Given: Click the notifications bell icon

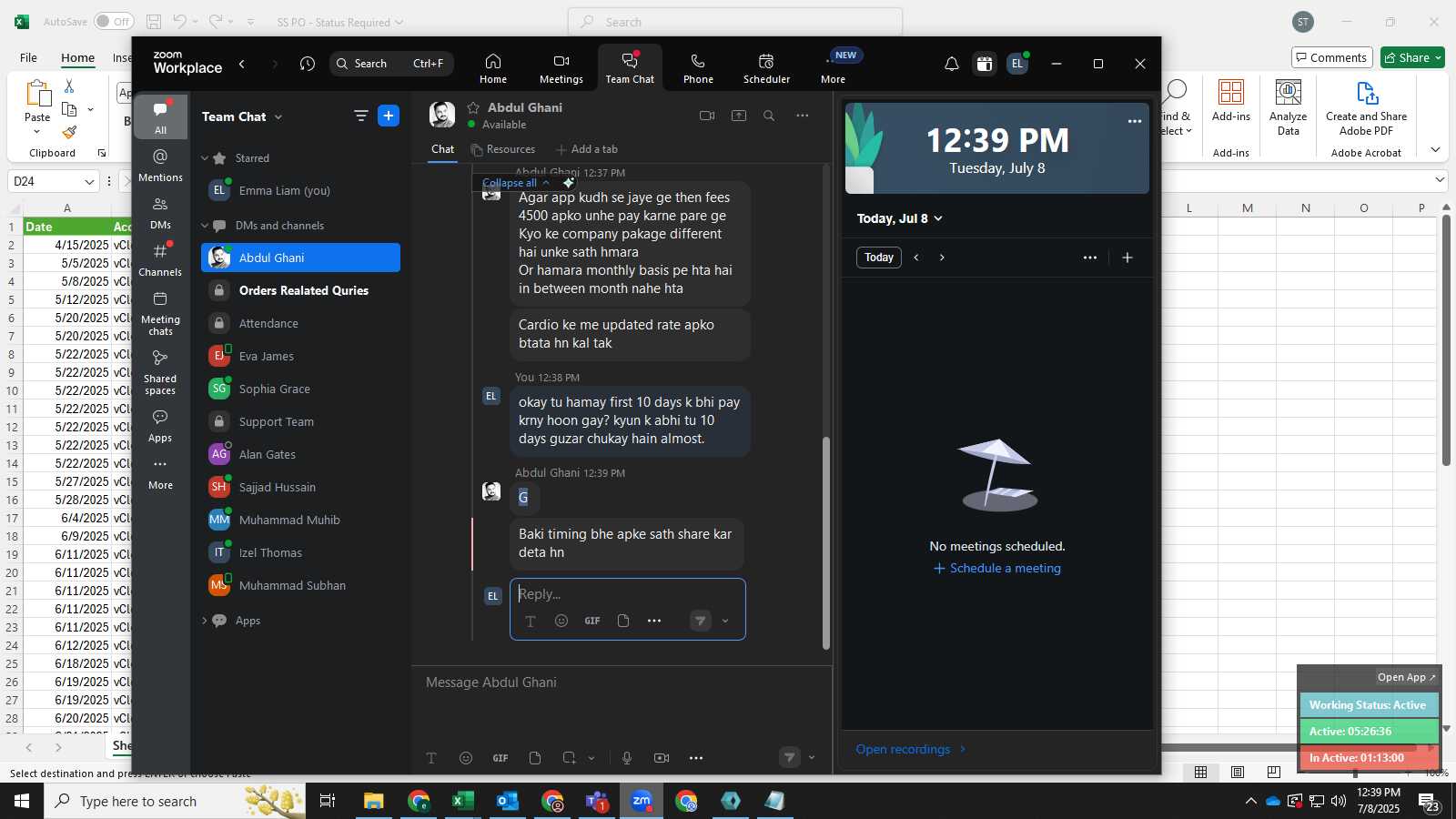Looking at the screenshot, I should 951,64.
